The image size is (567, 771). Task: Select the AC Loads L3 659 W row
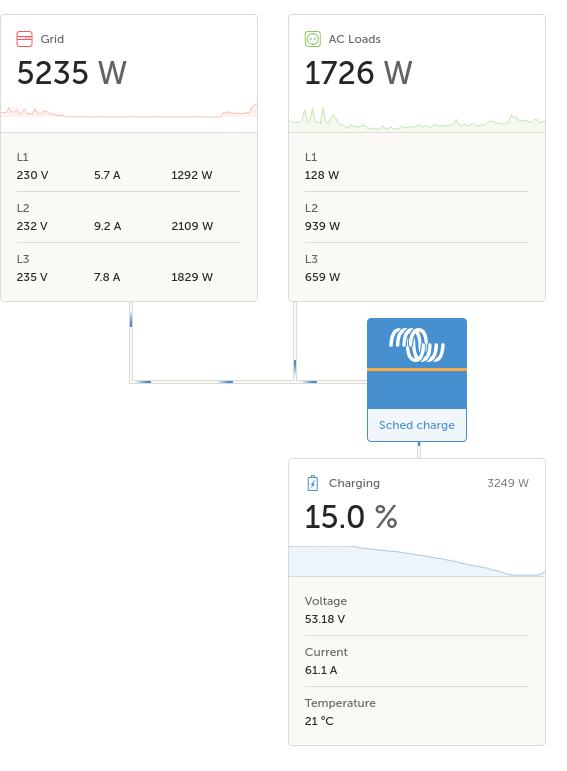(x=417, y=268)
